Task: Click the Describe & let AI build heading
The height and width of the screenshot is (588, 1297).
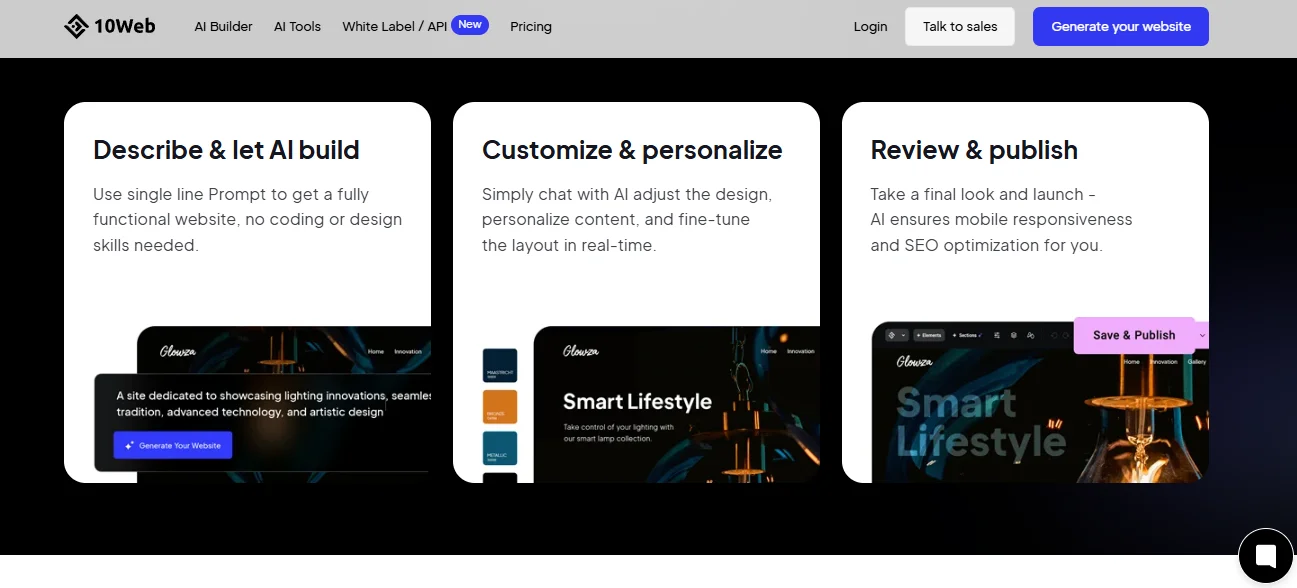Action: coord(226,150)
